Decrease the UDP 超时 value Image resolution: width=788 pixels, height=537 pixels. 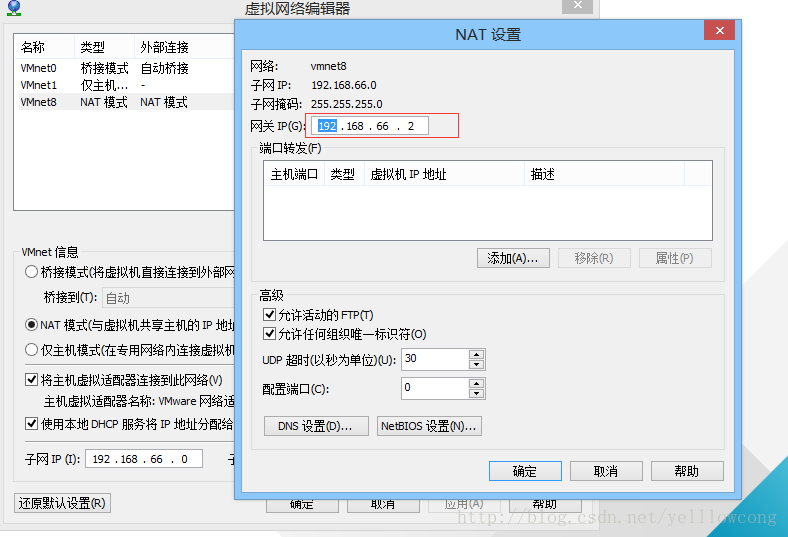pos(476,365)
